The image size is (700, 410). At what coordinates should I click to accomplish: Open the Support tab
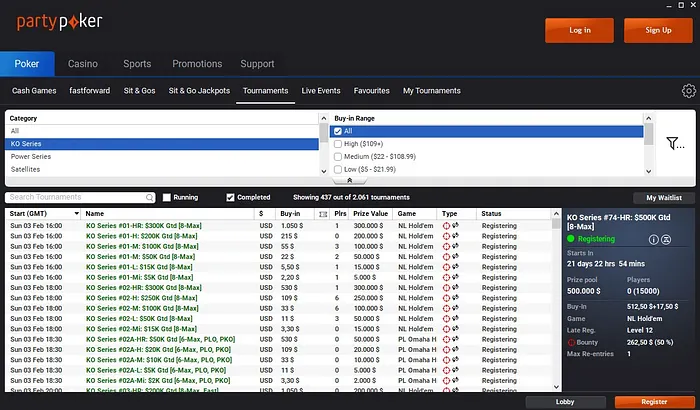257,64
